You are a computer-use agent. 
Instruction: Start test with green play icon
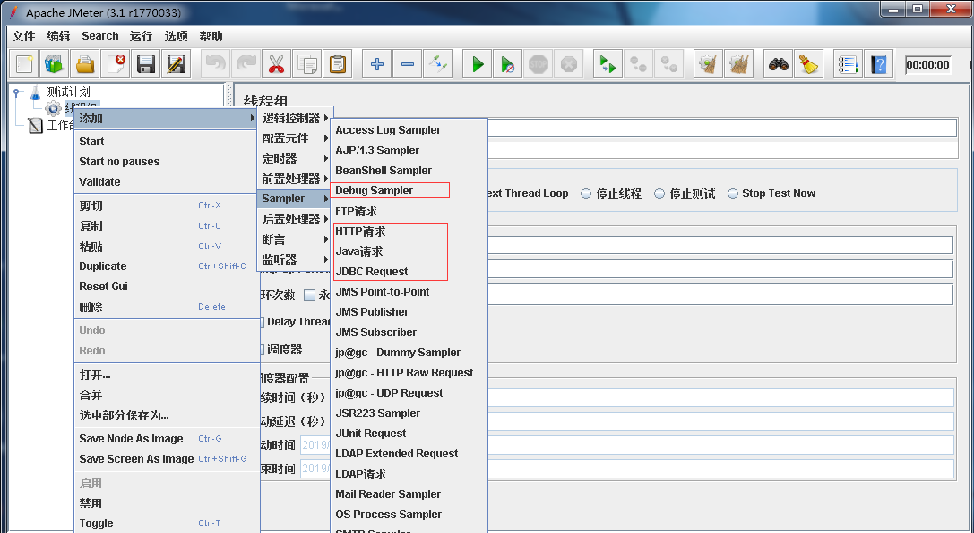pyautogui.click(x=477, y=64)
